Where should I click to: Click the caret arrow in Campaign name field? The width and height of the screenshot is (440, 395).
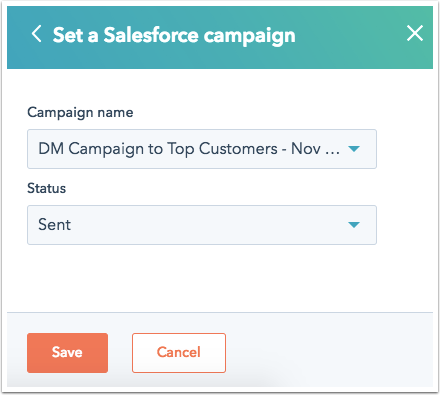pos(354,149)
